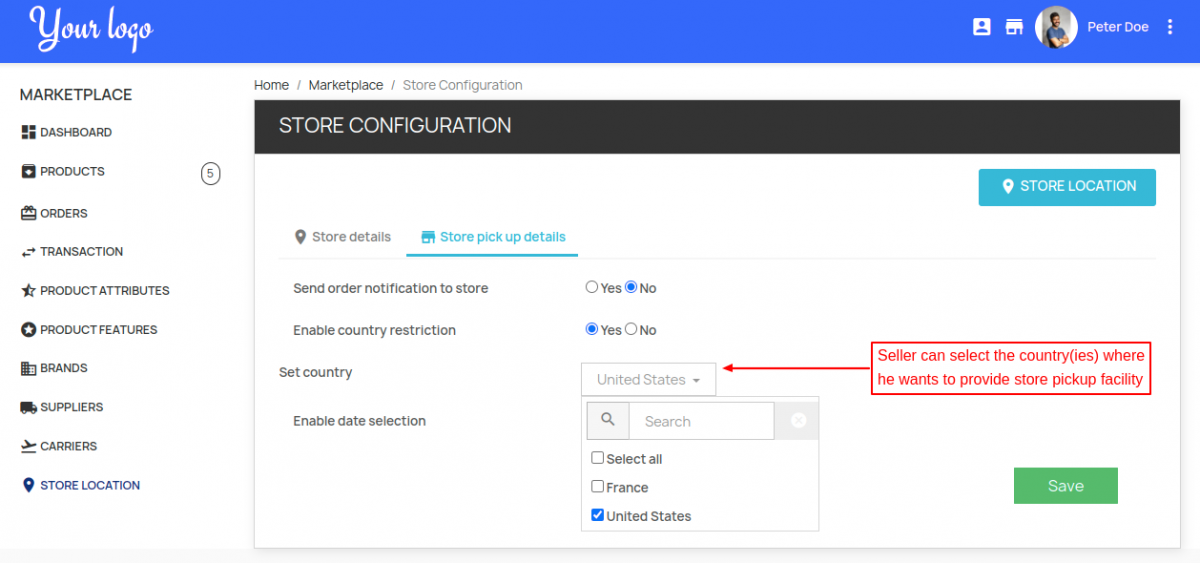Toggle the United States country dropdown

point(648,380)
